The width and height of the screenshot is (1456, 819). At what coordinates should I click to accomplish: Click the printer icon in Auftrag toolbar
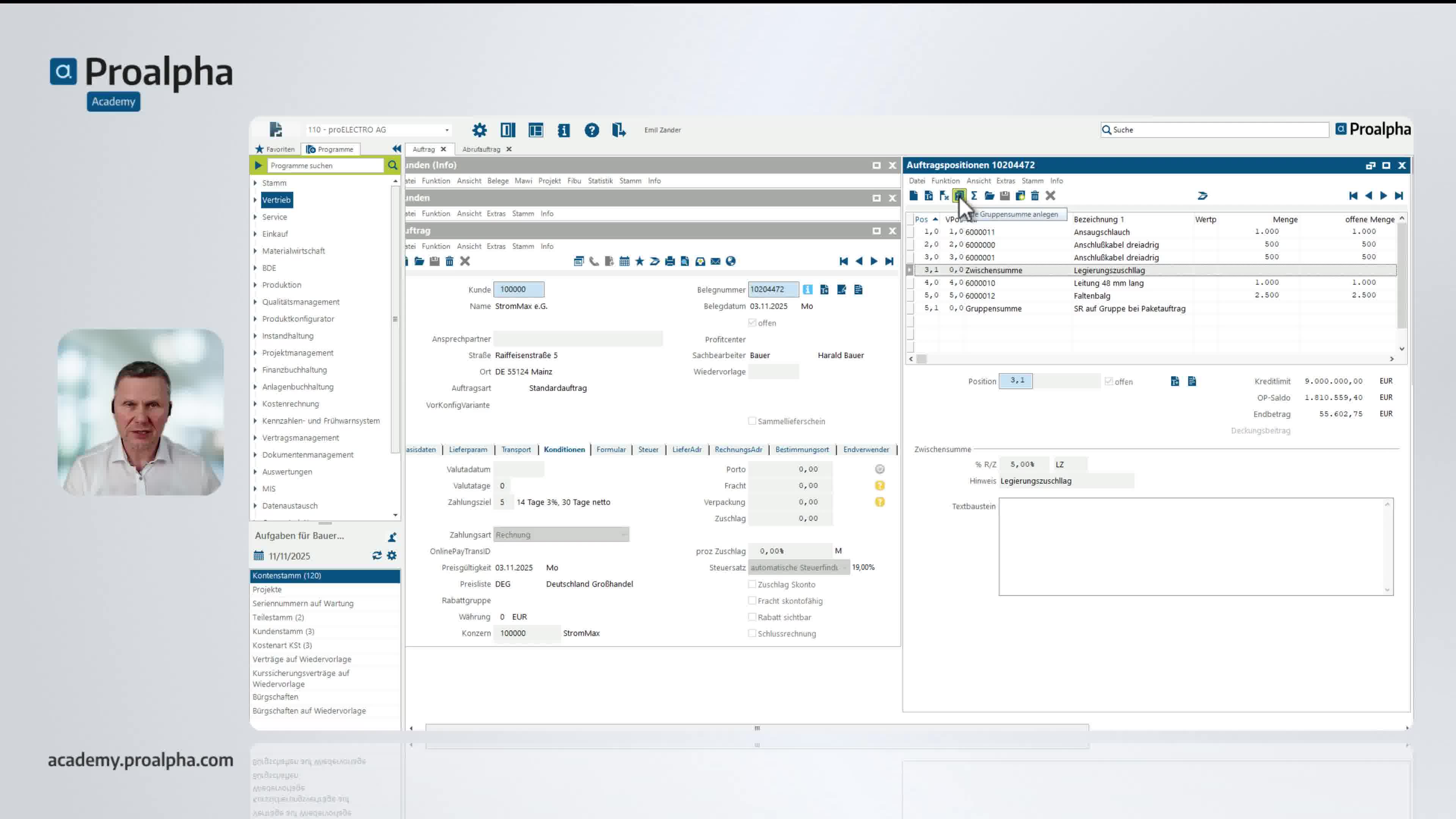coord(670,261)
